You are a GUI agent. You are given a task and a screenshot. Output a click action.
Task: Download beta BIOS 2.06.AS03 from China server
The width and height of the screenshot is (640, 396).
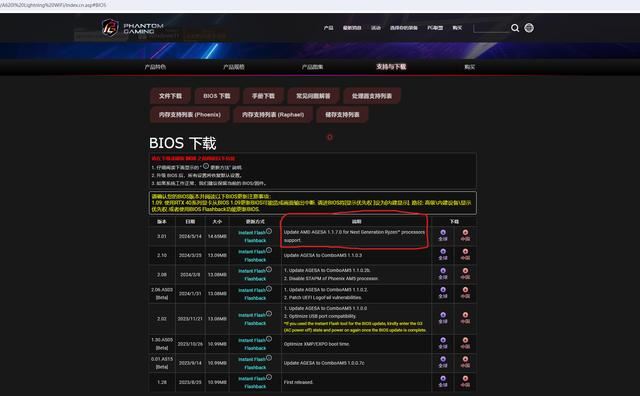pos(465,293)
